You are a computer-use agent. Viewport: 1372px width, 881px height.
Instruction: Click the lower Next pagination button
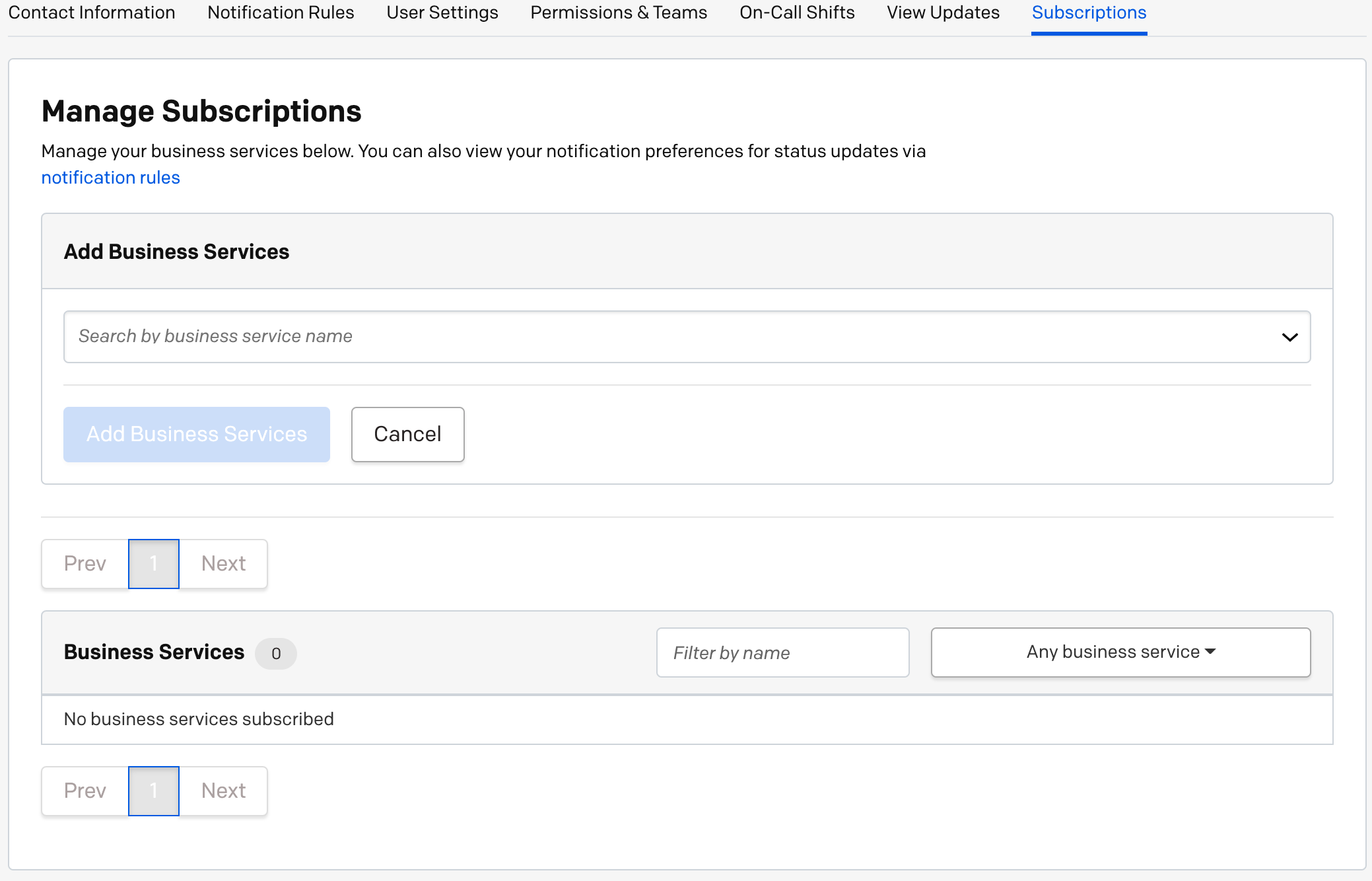(x=223, y=791)
